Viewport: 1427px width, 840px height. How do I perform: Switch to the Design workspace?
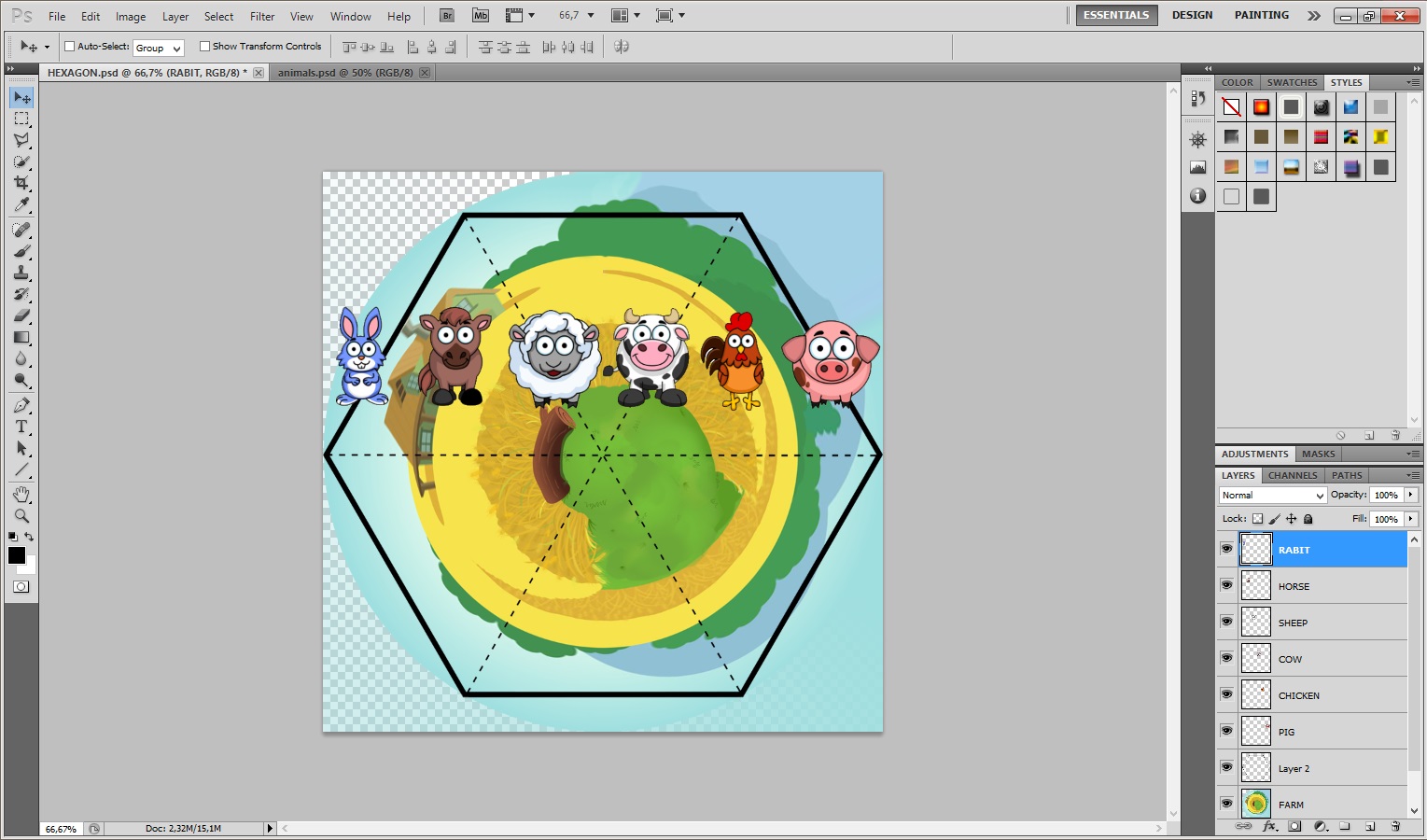[1193, 16]
